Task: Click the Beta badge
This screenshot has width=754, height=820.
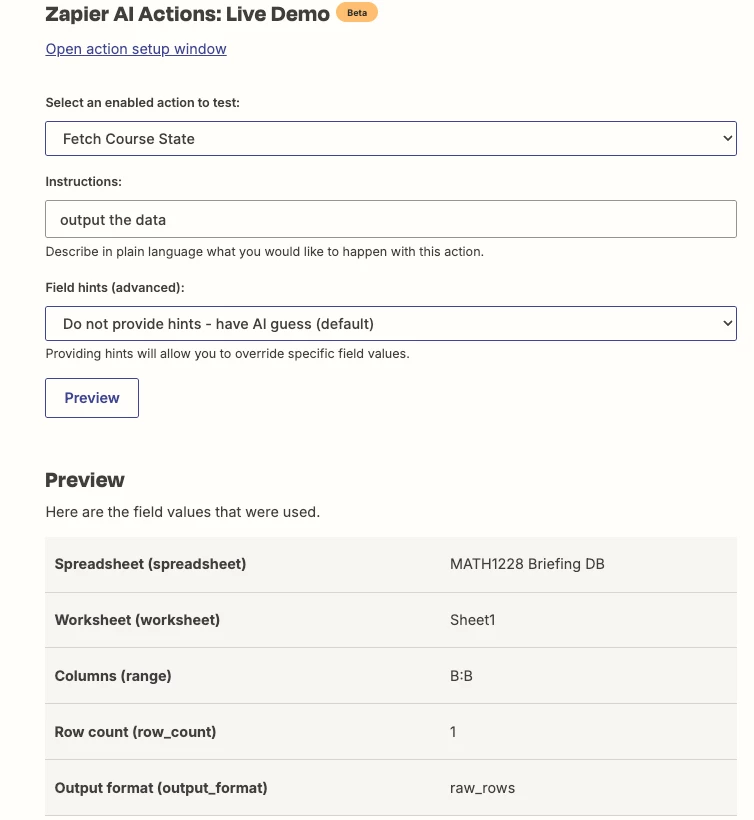Action: 357,13
